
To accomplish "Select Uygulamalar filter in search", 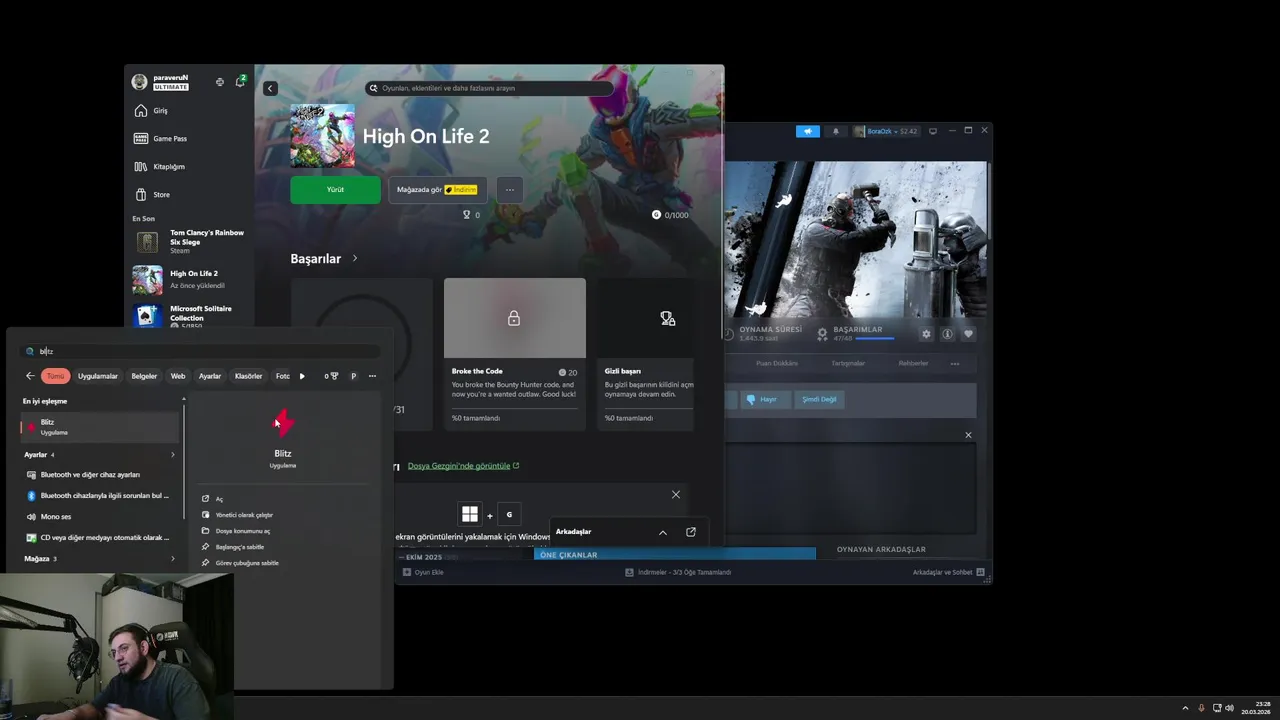I will click(98, 376).
